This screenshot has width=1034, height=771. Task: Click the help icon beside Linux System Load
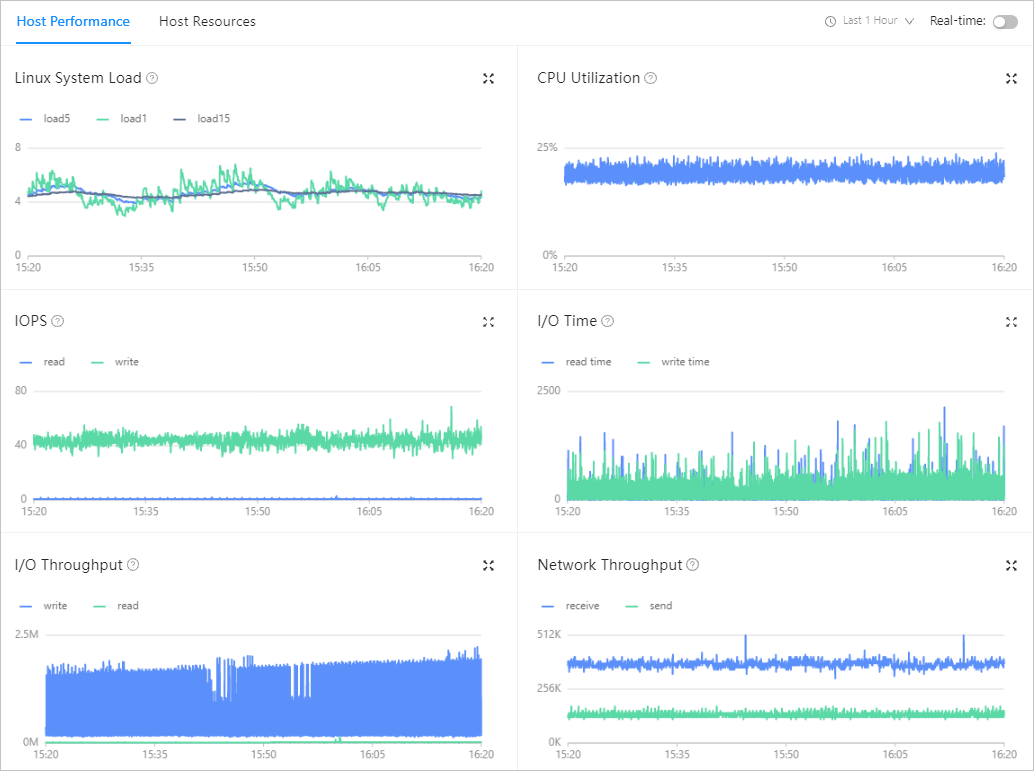pos(152,78)
